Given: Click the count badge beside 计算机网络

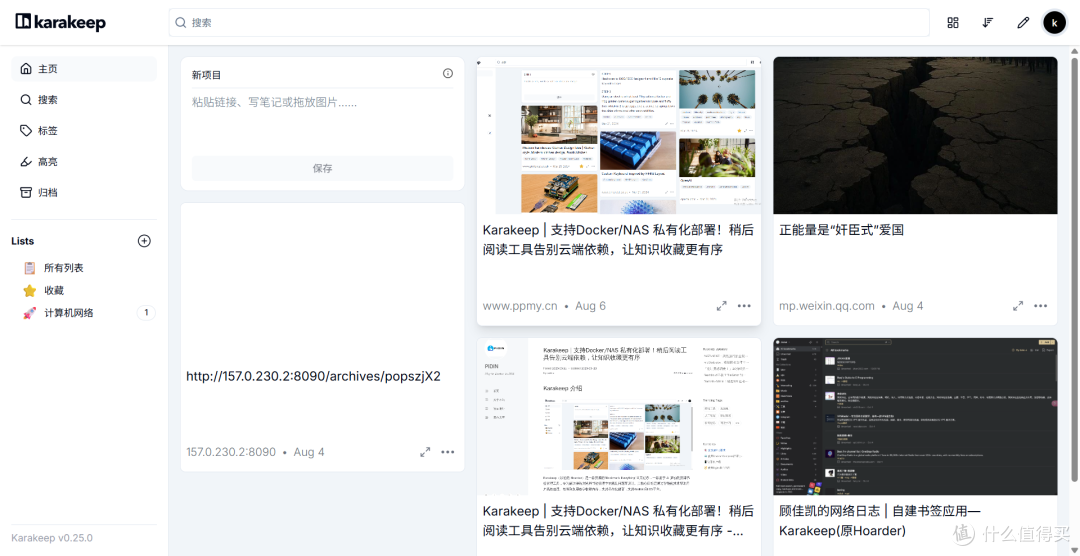Looking at the screenshot, I should (146, 313).
